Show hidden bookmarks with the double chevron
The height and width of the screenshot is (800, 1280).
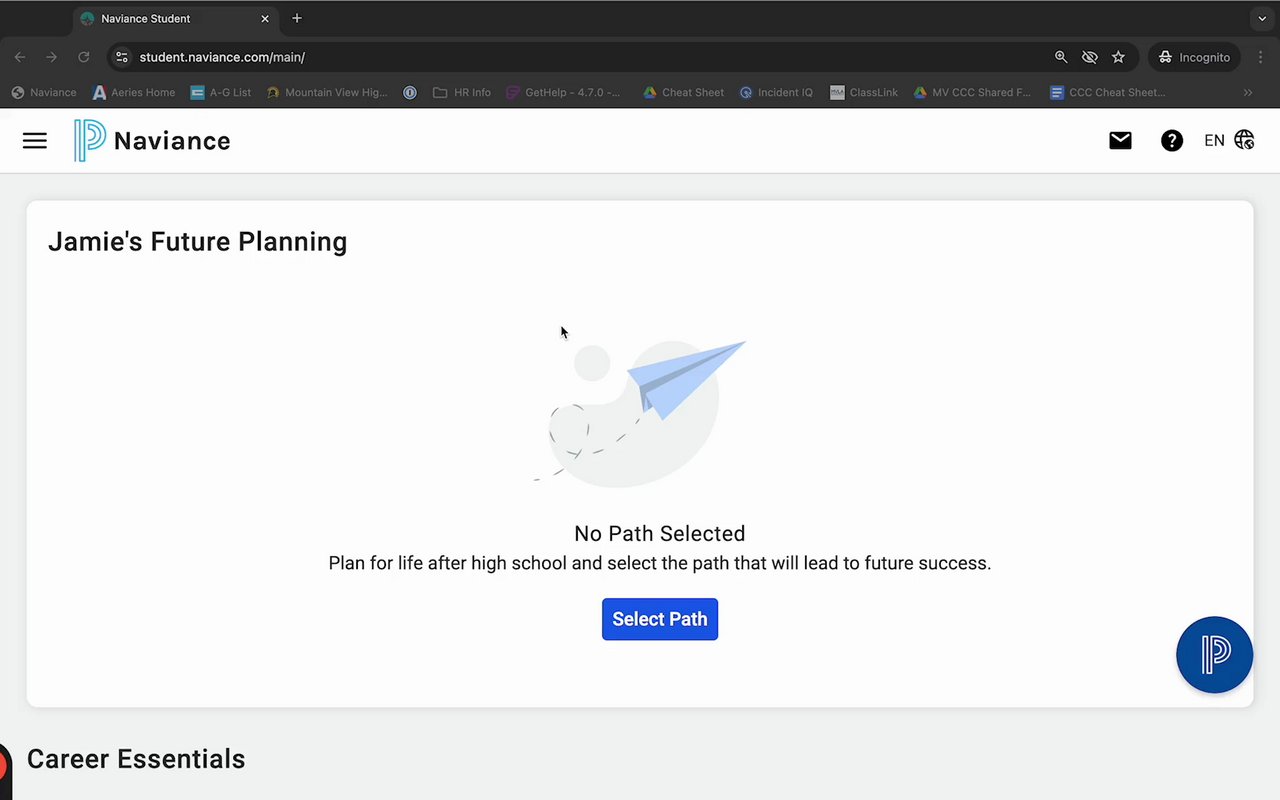(1248, 92)
